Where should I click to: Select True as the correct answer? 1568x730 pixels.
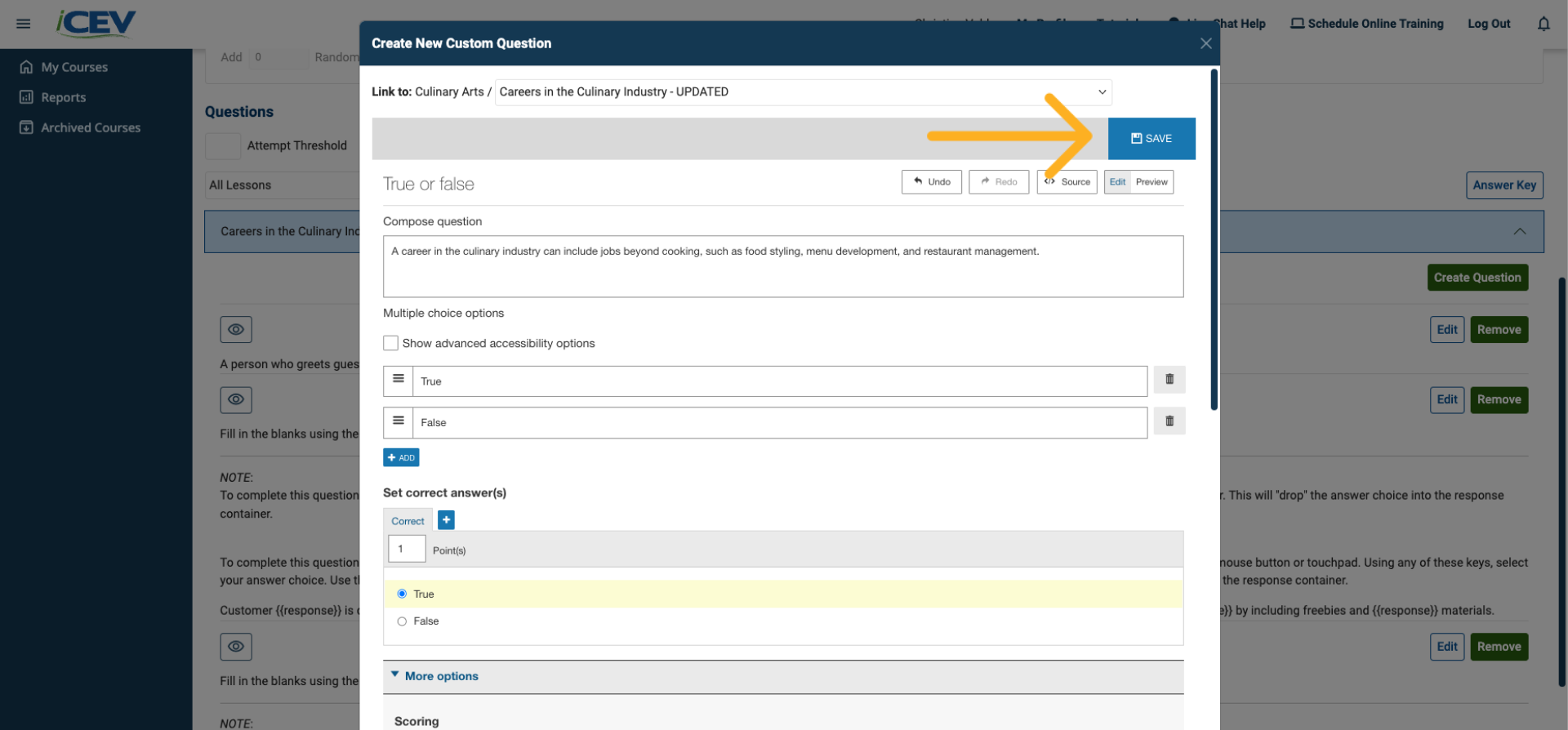pyautogui.click(x=402, y=594)
